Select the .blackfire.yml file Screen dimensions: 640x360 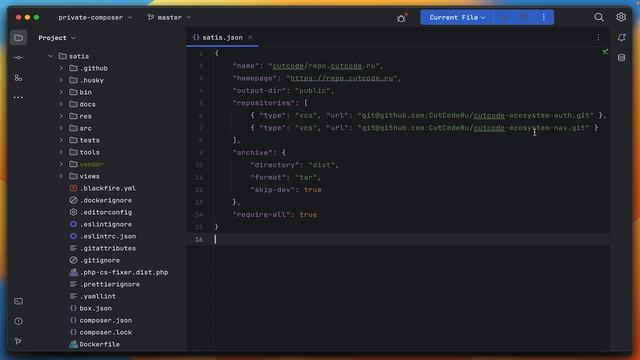point(108,188)
